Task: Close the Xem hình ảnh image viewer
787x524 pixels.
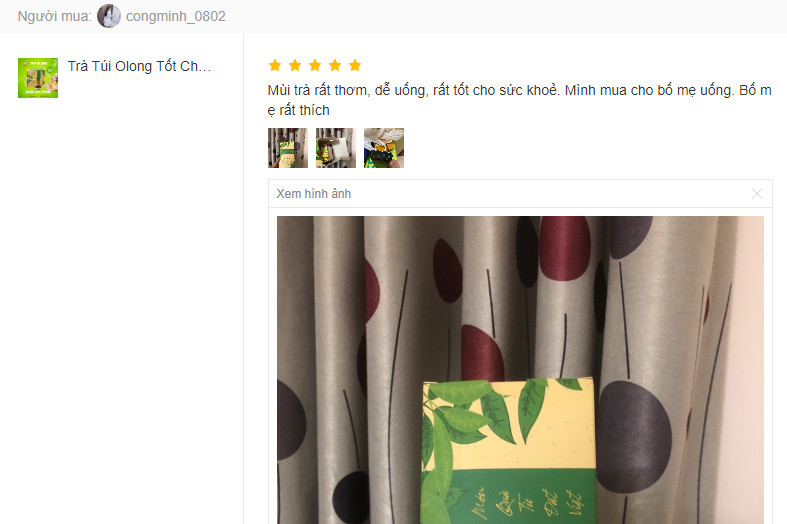Action: point(756,194)
